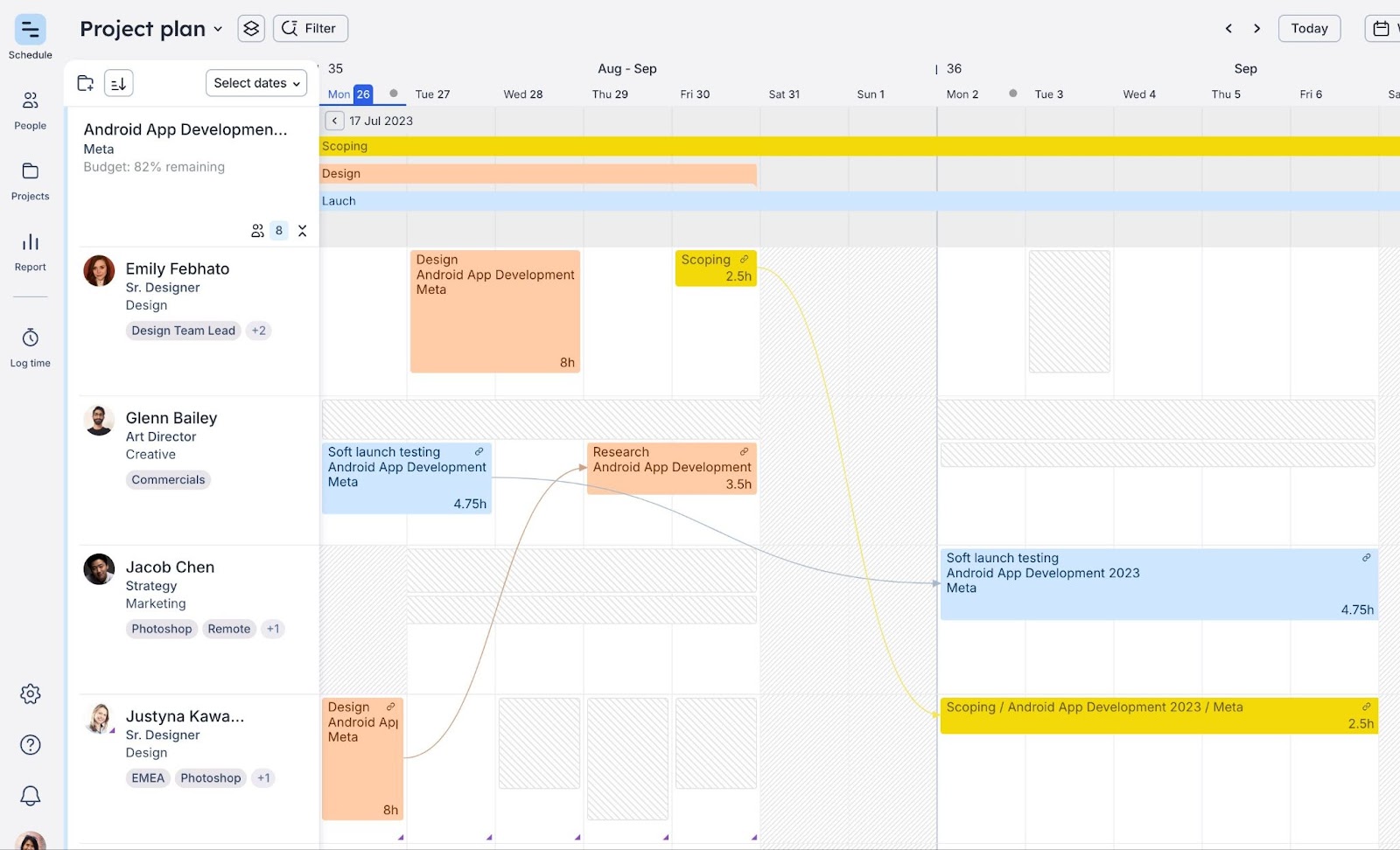Collapse the Android App Development project rows
The image size is (1400, 850).
tap(303, 231)
